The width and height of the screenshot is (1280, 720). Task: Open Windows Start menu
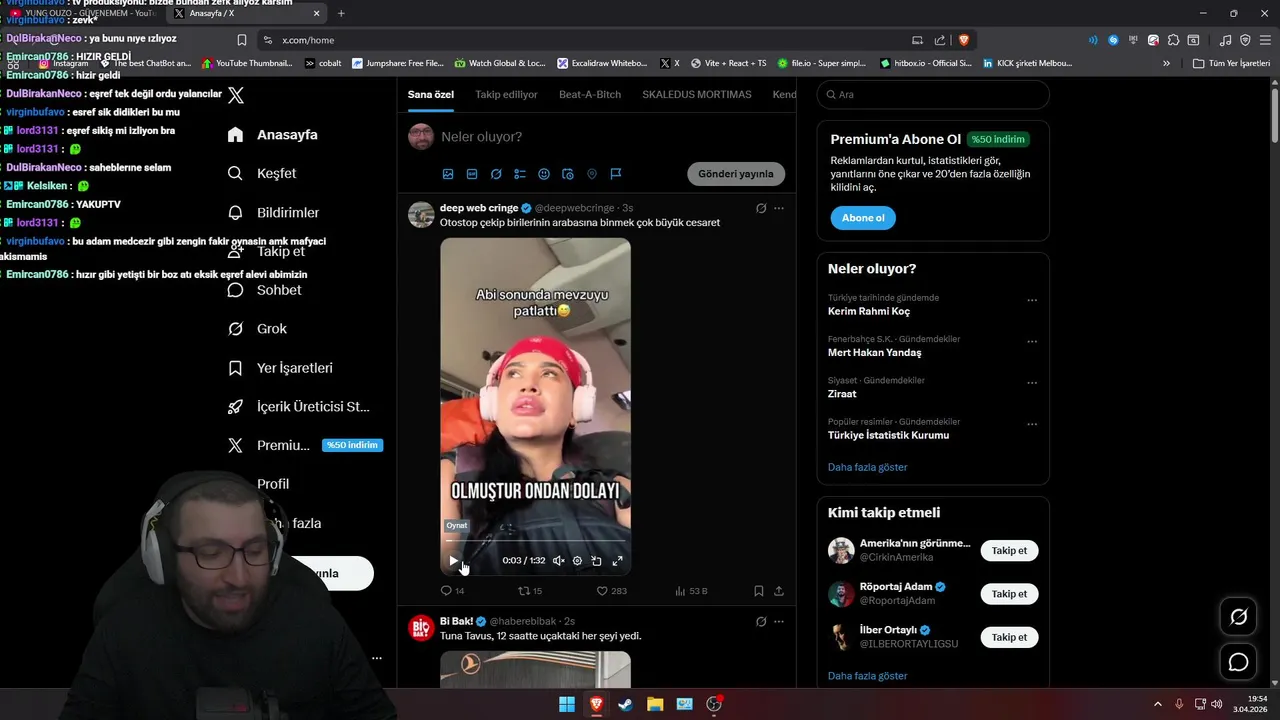point(567,704)
